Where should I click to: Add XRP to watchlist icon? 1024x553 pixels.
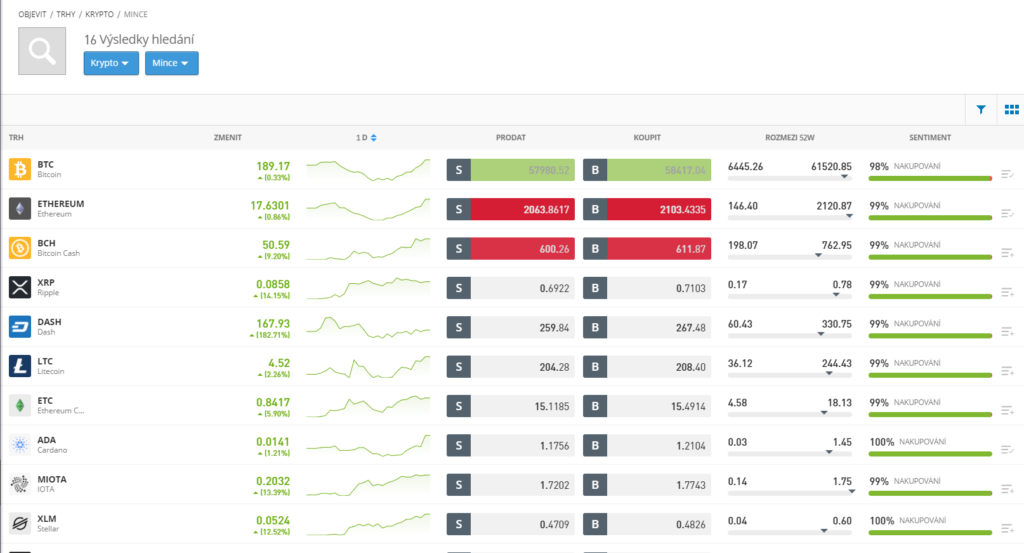point(1007,292)
